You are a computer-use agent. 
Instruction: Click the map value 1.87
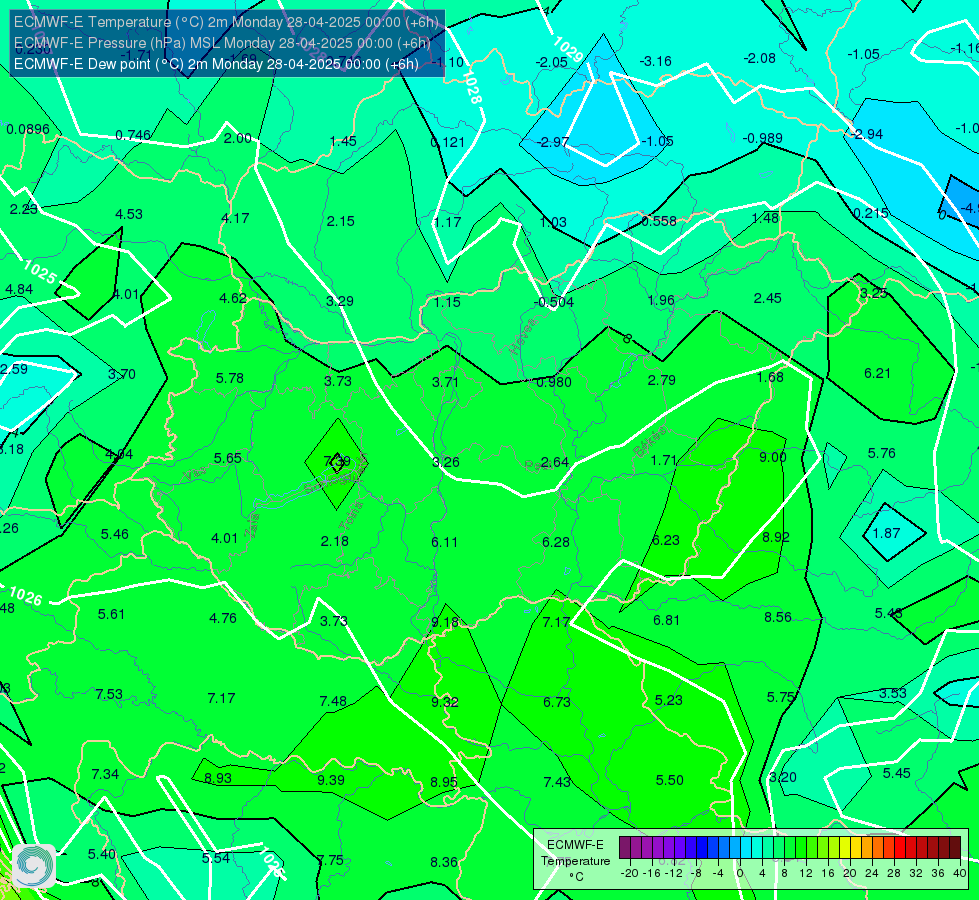[887, 533]
